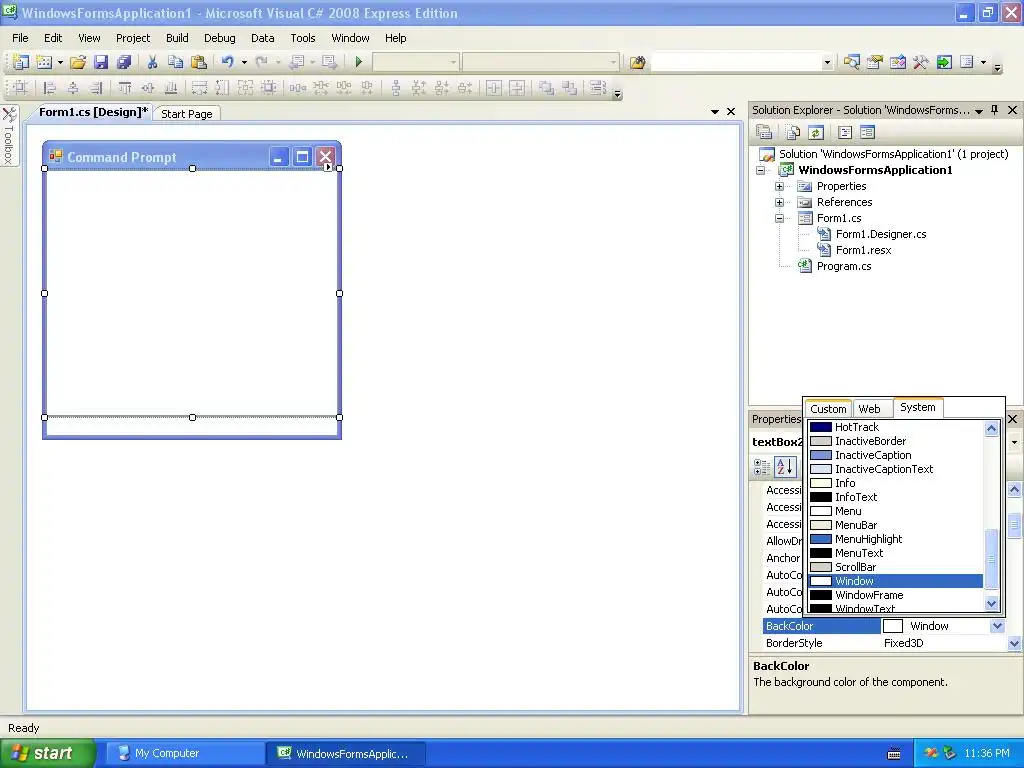Screen dimensions: 1024x768
Task: Select the InactiveCaption system color
Action: point(895,455)
